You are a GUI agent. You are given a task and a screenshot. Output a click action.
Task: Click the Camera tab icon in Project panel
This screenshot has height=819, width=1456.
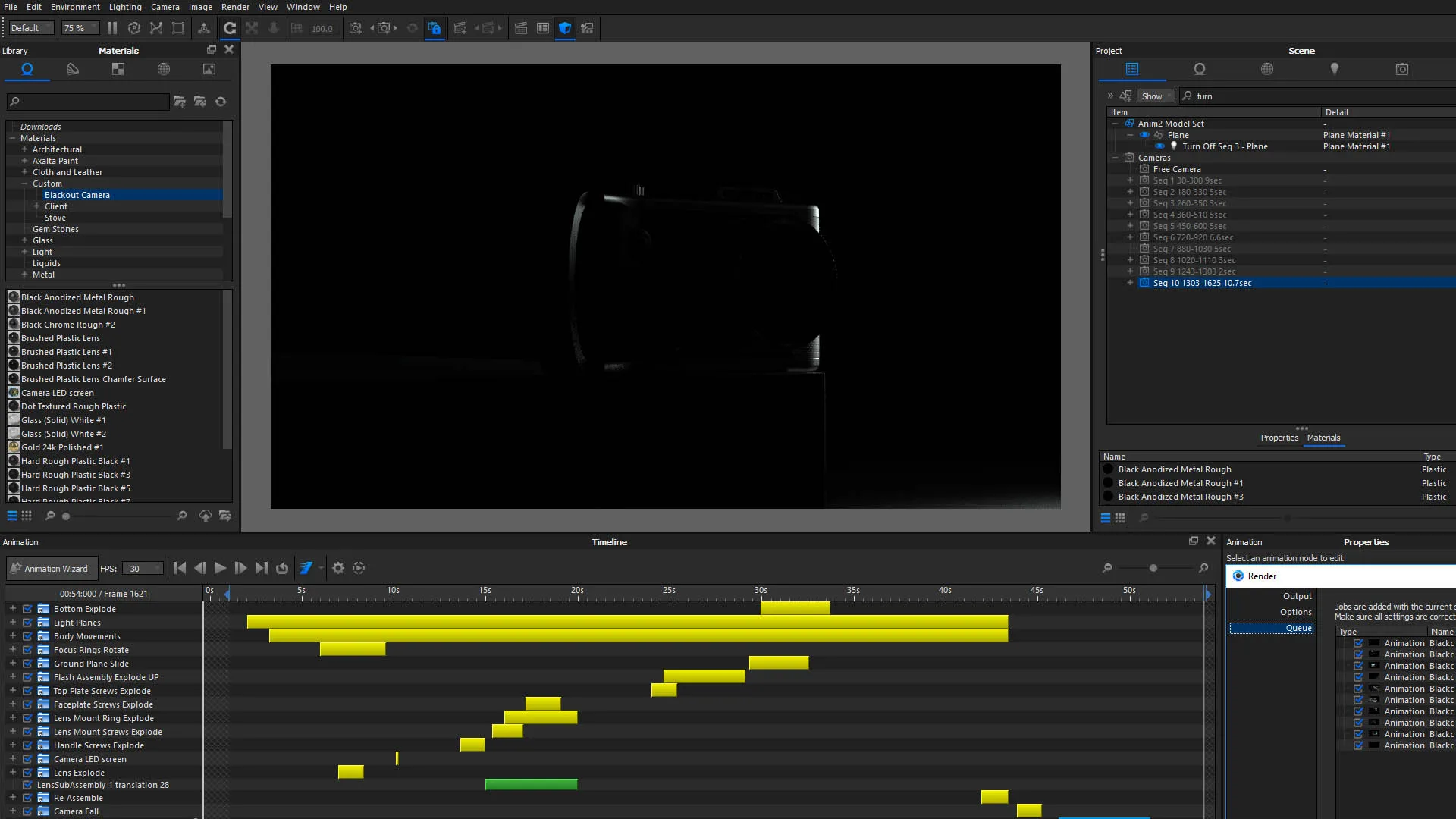point(1402,69)
